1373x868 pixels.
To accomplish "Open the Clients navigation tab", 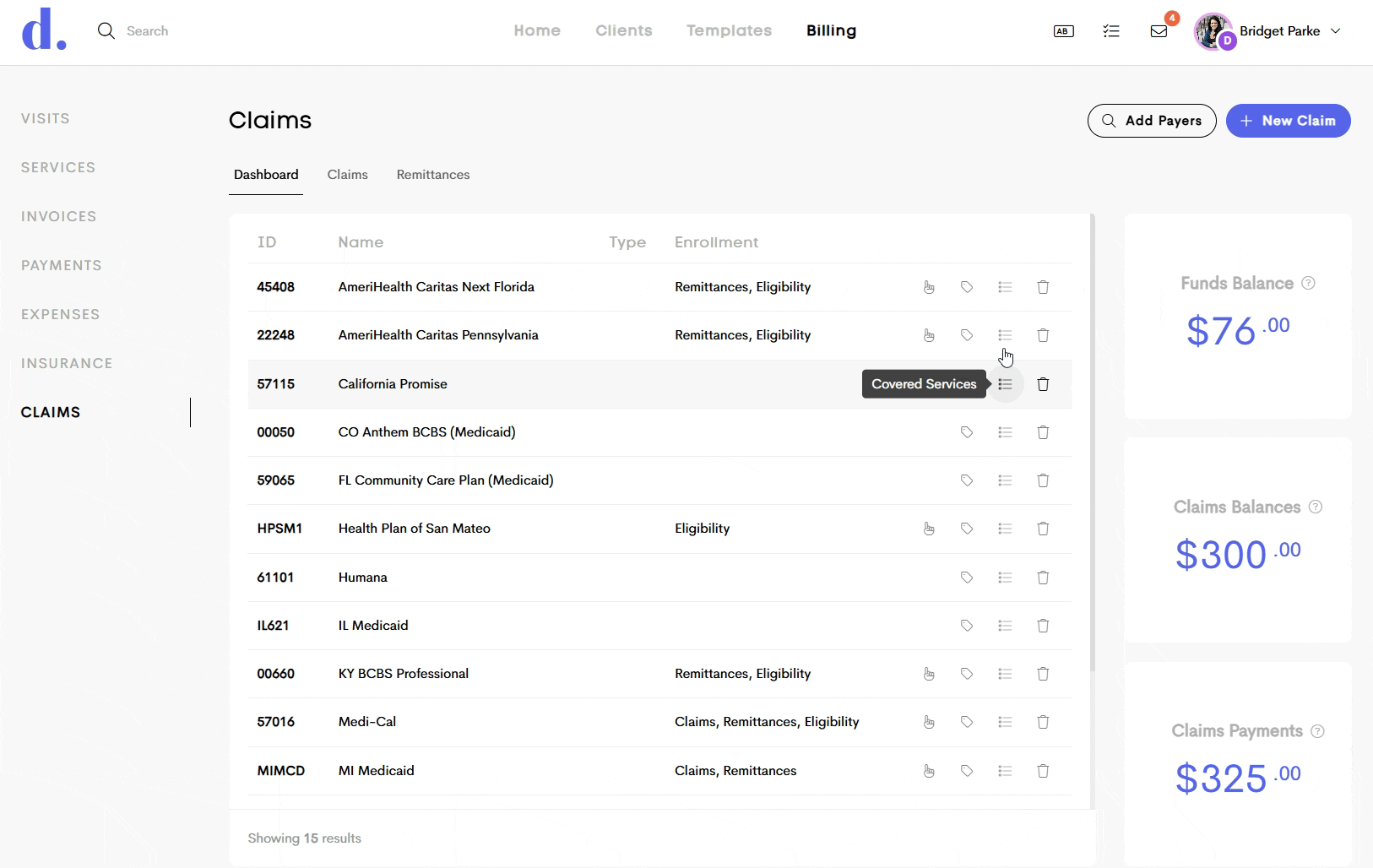I will [624, 30].
